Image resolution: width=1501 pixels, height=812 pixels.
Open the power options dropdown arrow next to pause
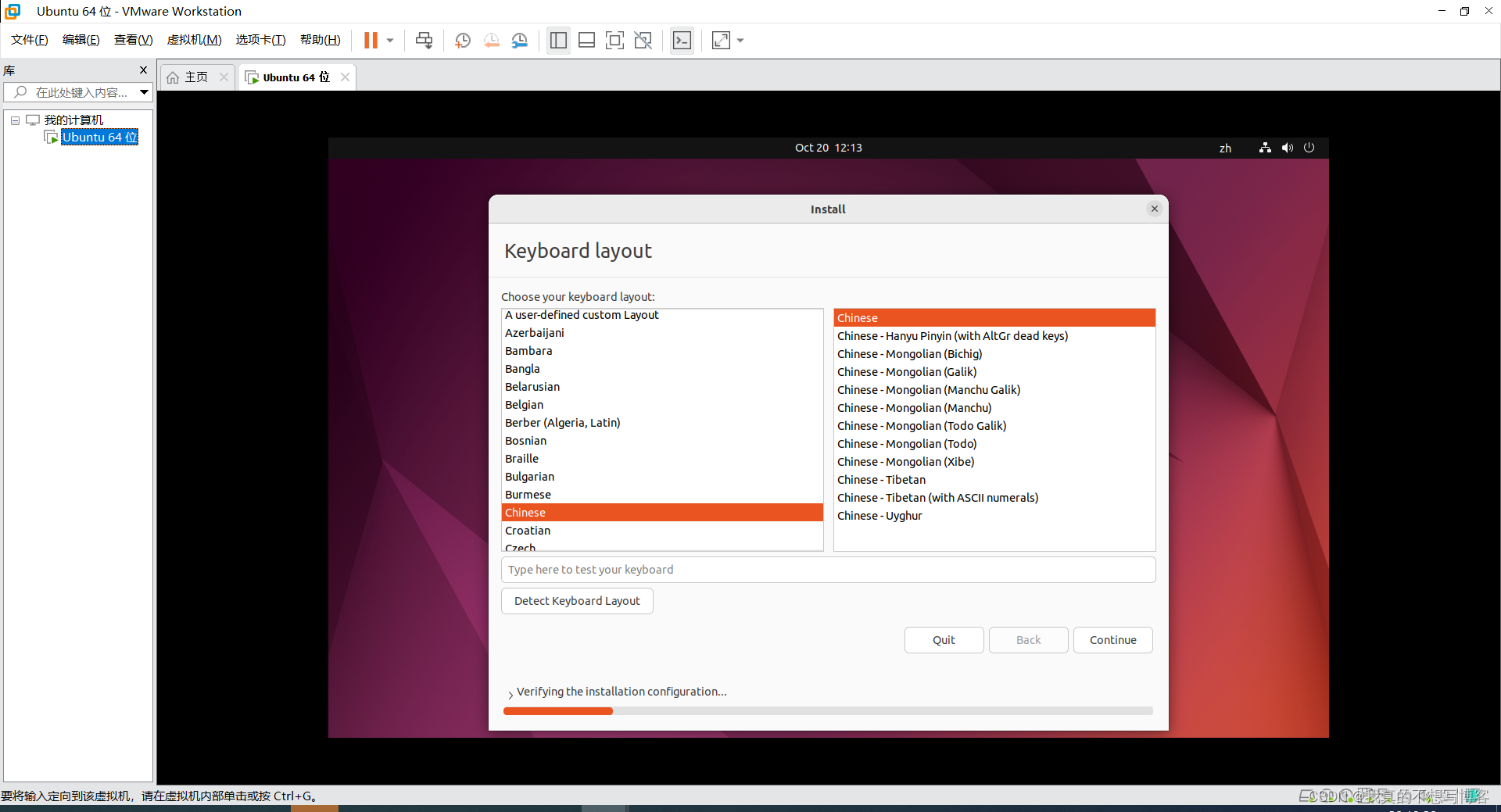point(390,41)
